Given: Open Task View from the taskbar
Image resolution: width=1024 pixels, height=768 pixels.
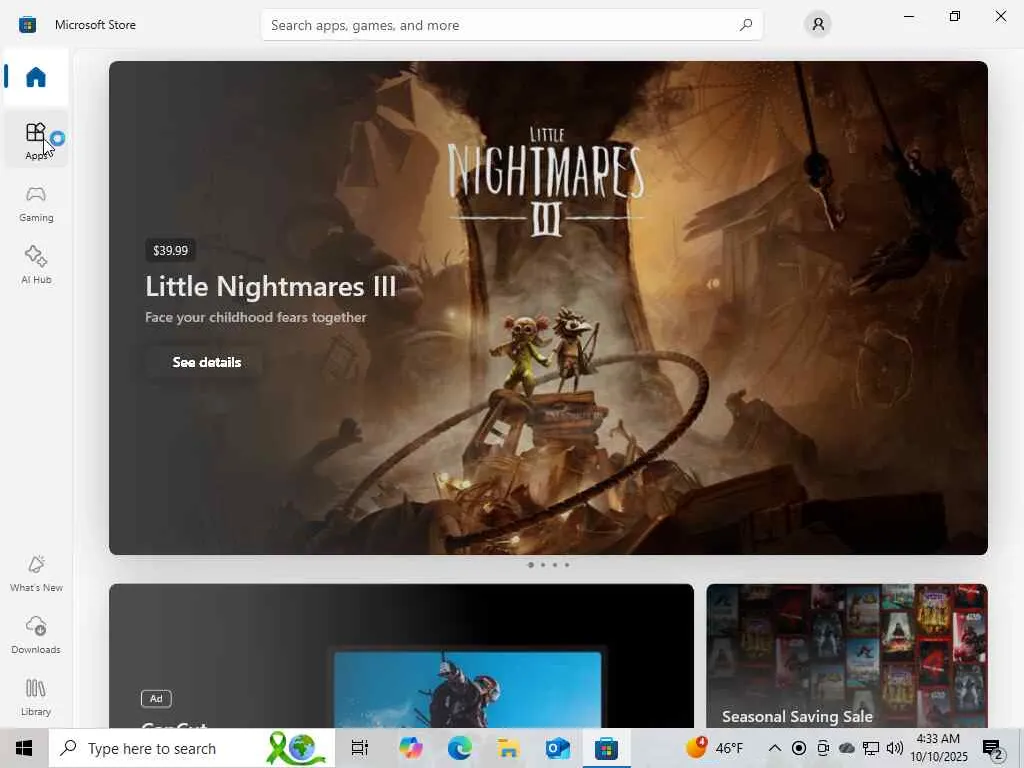Looking at the screenshot, I should (x=360, y=748).
